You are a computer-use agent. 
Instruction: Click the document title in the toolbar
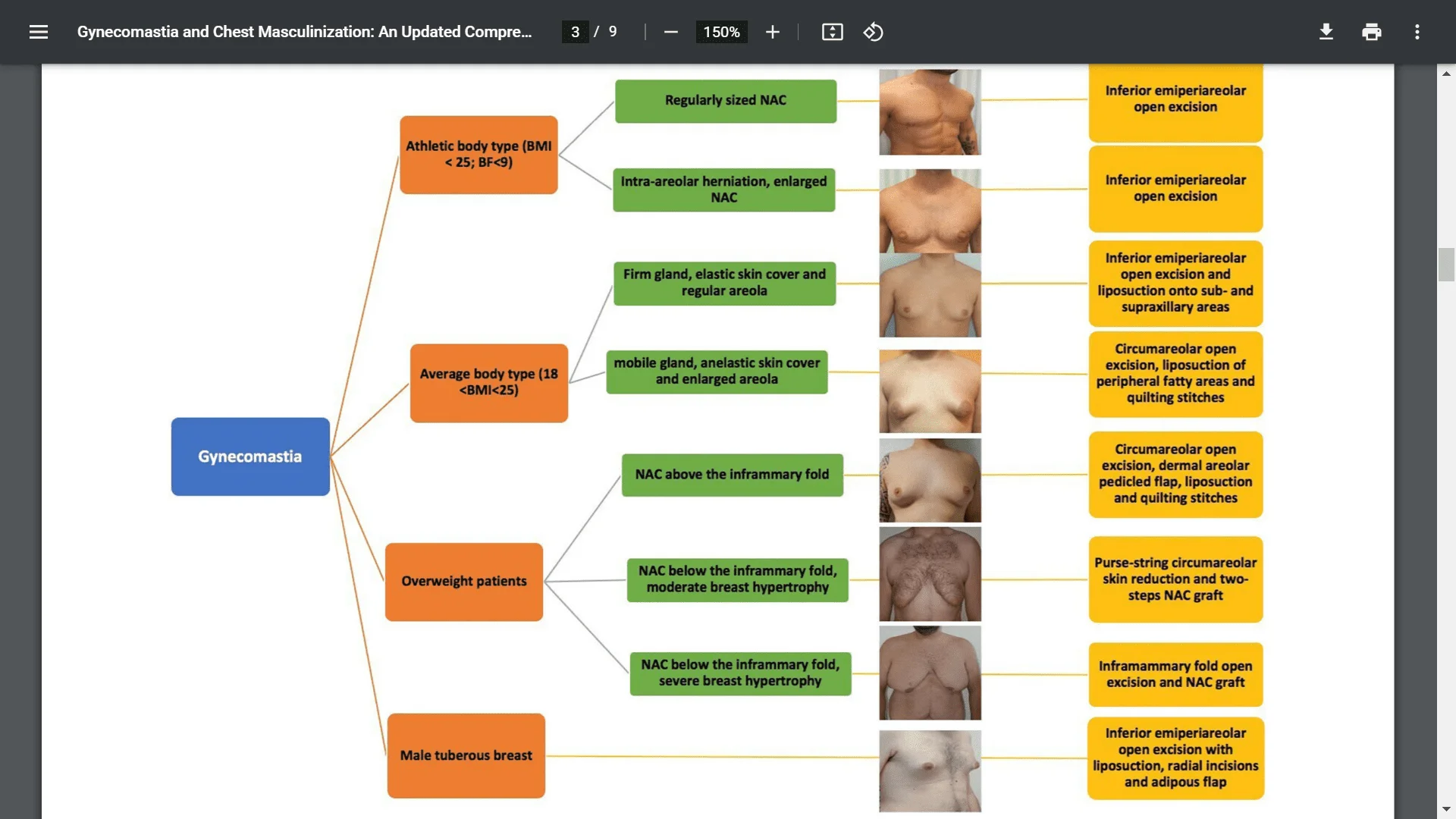[x=303, y=32]
